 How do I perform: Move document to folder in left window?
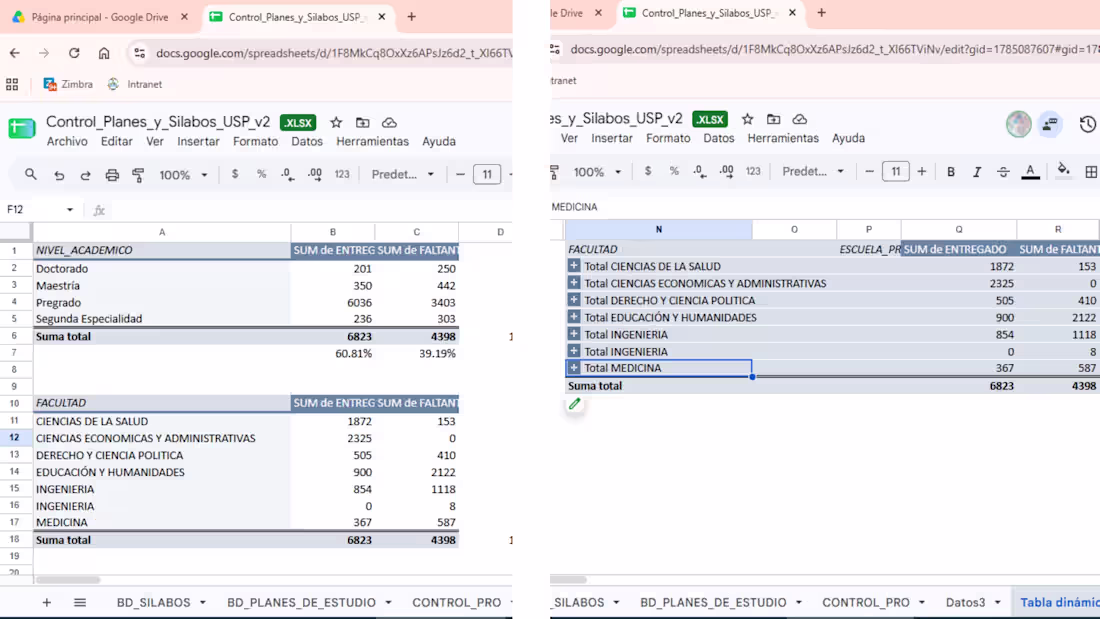pyautogui.click(x=363, y=123)
